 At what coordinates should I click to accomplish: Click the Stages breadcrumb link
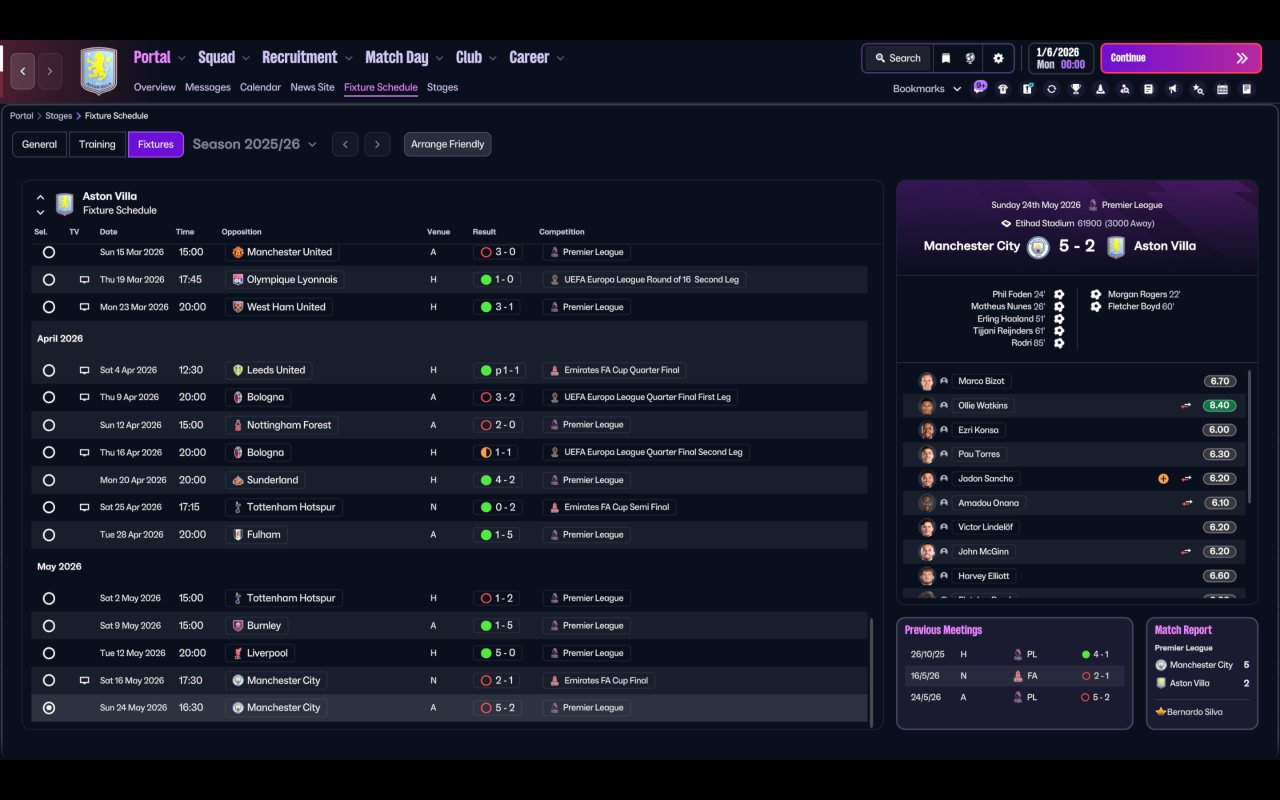[x=58, y=116]
